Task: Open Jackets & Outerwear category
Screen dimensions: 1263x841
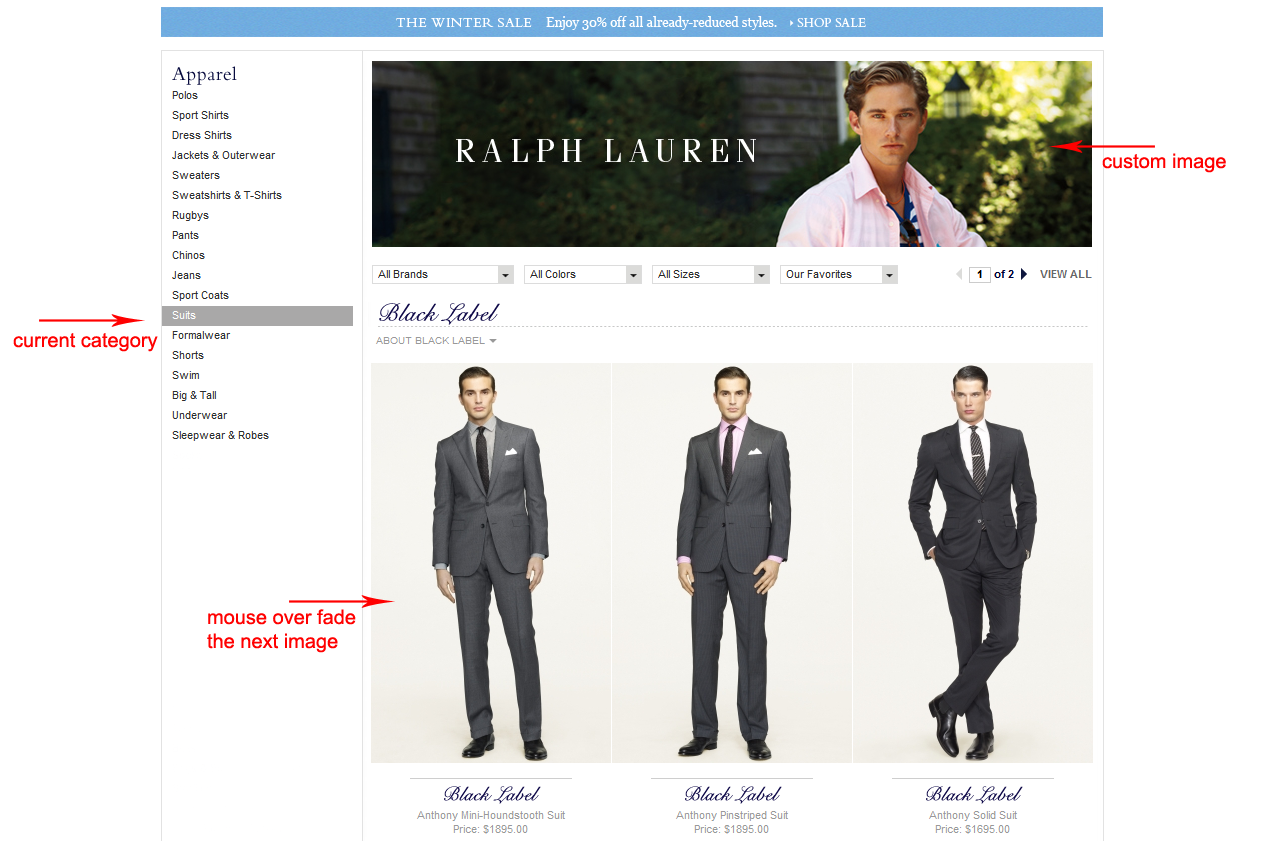Action: (223, 155)
